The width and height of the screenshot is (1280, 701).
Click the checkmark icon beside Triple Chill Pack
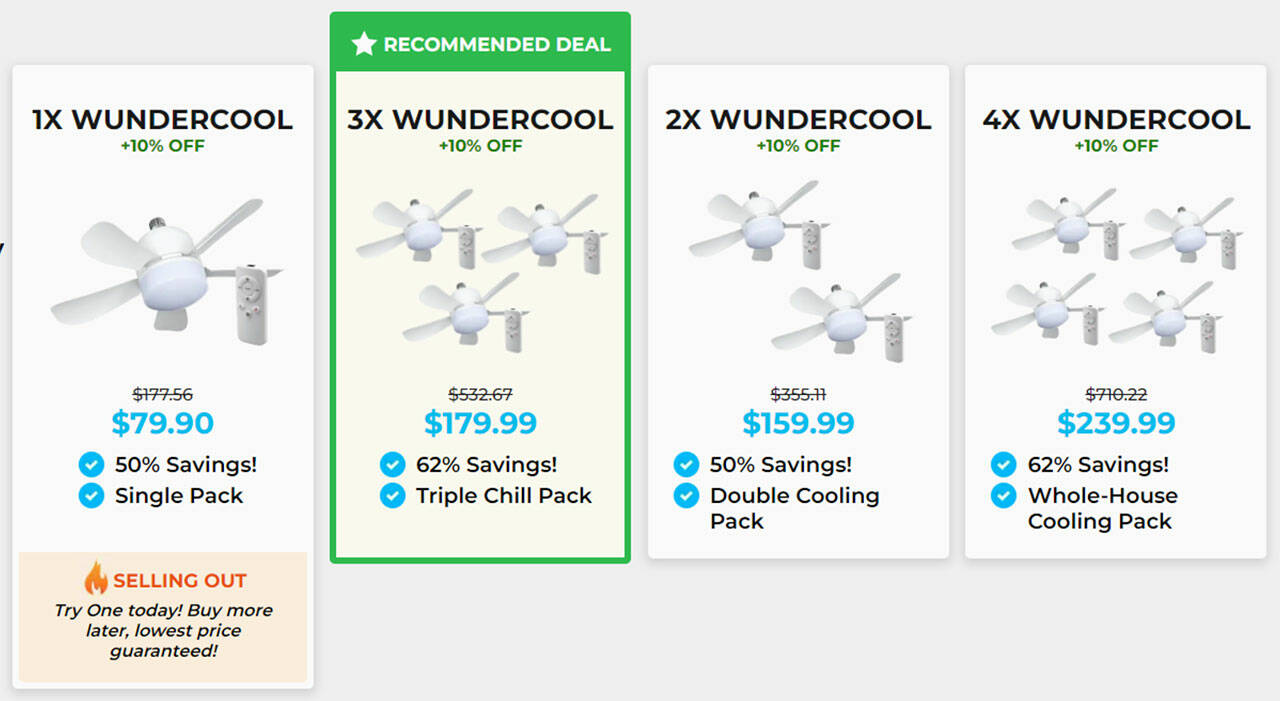point(392,495)
